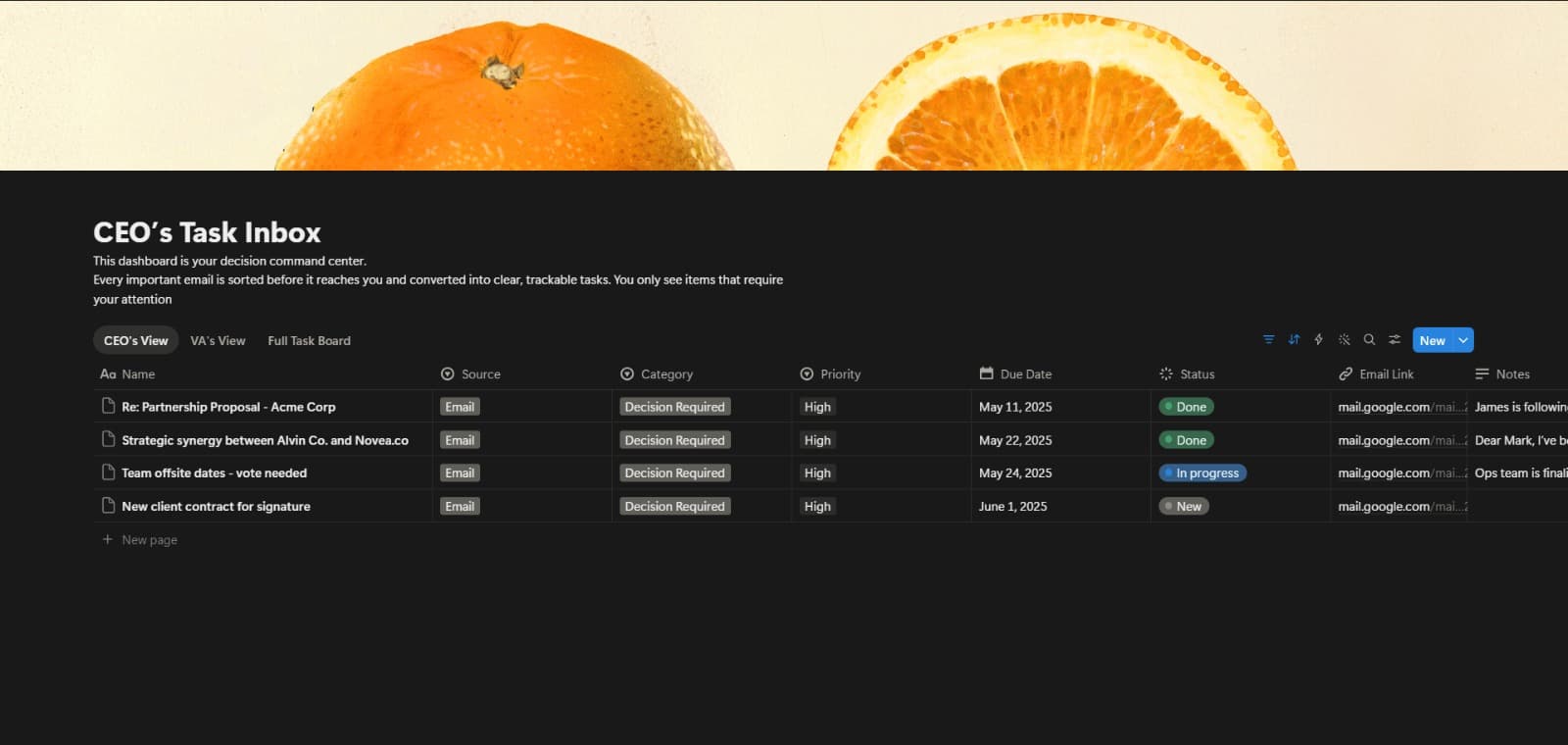
Task: Switch to CEO's View tab
Action: tap(136, 340)
